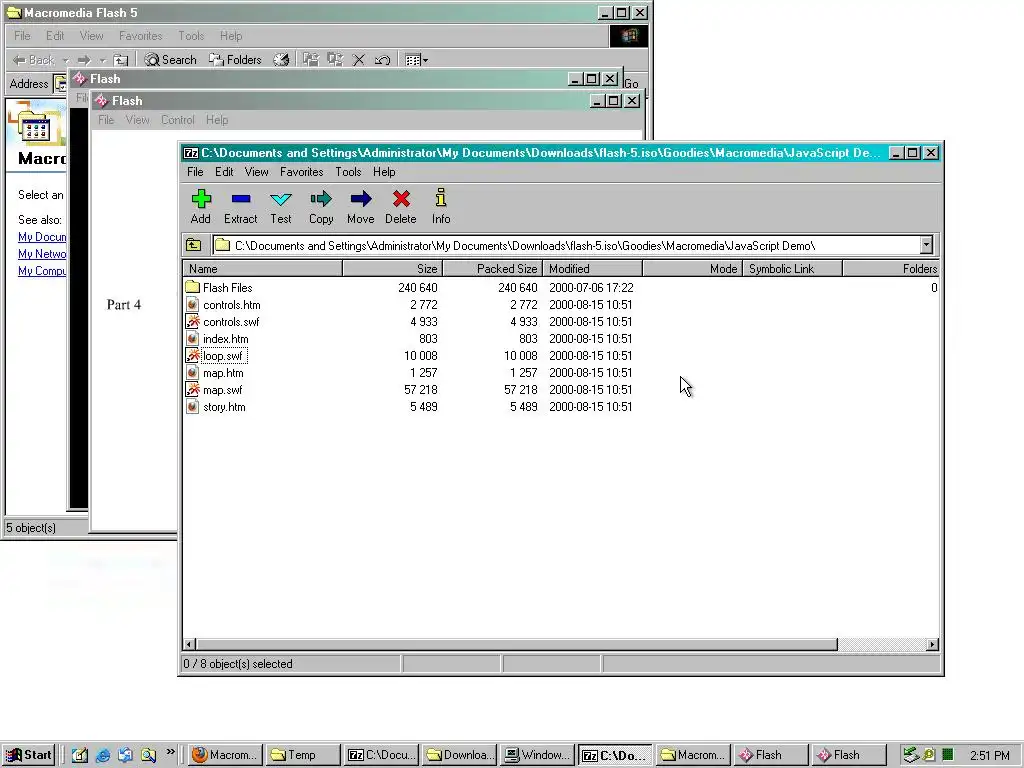
Task: Click History icon in Explorer toolbar
Action: pyautogui.click(x=281, y=59)
